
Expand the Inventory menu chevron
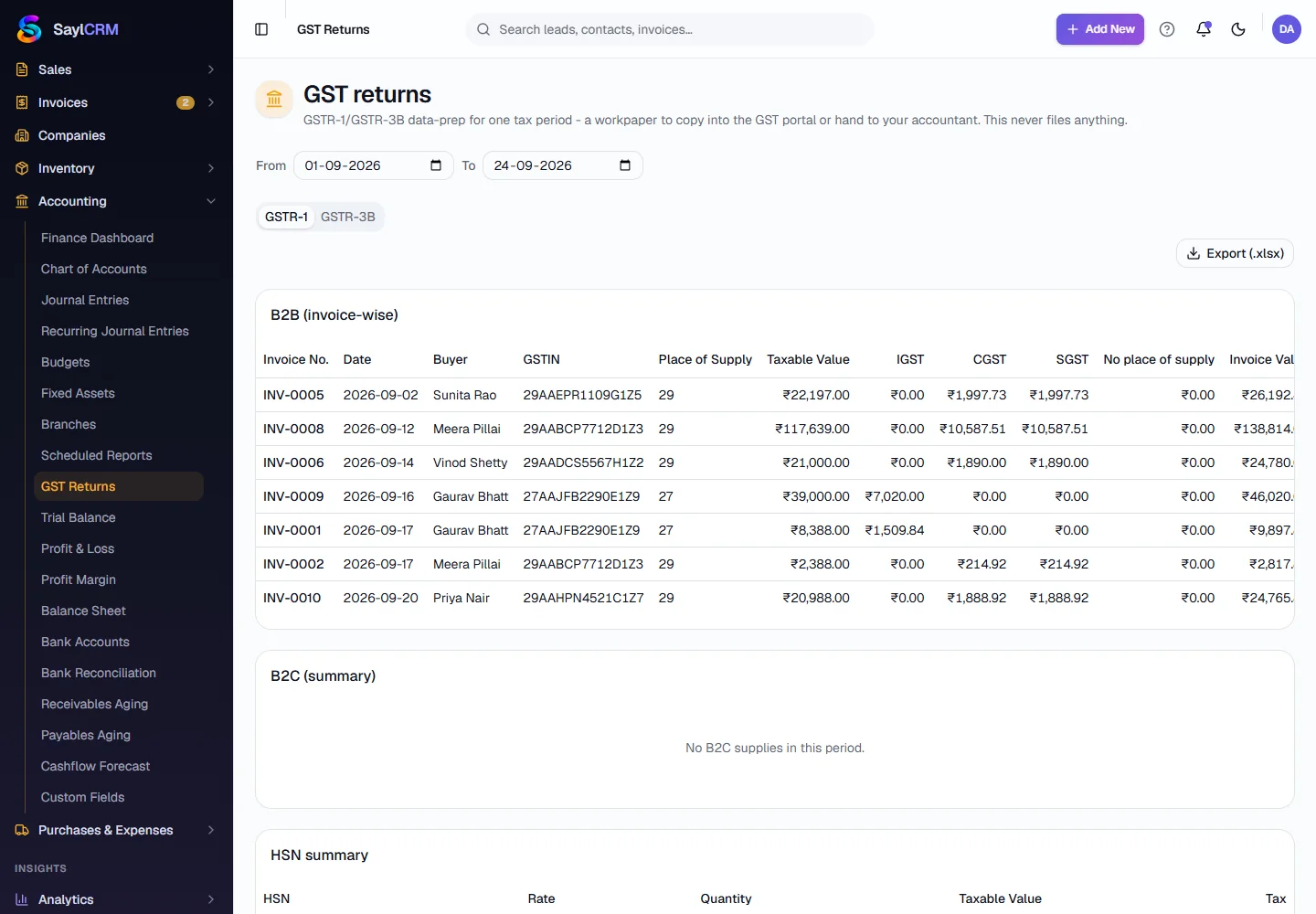211,168
